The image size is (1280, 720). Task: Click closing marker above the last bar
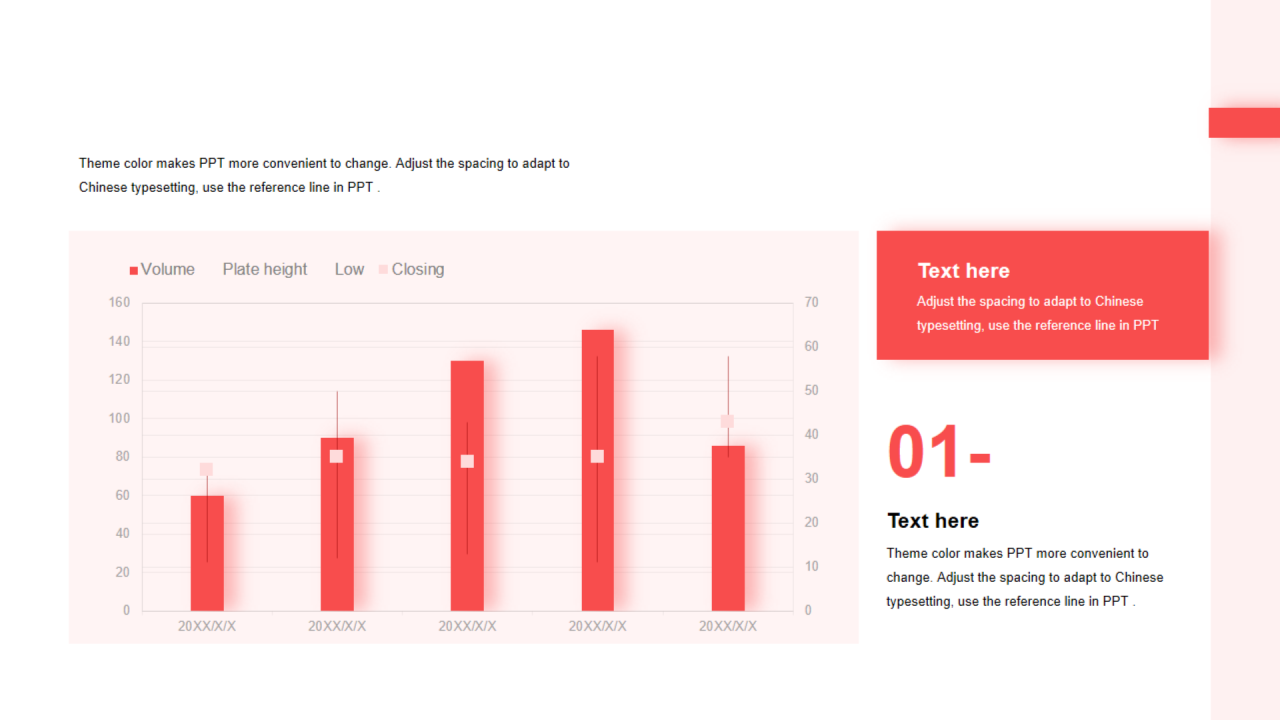(727, 422)
